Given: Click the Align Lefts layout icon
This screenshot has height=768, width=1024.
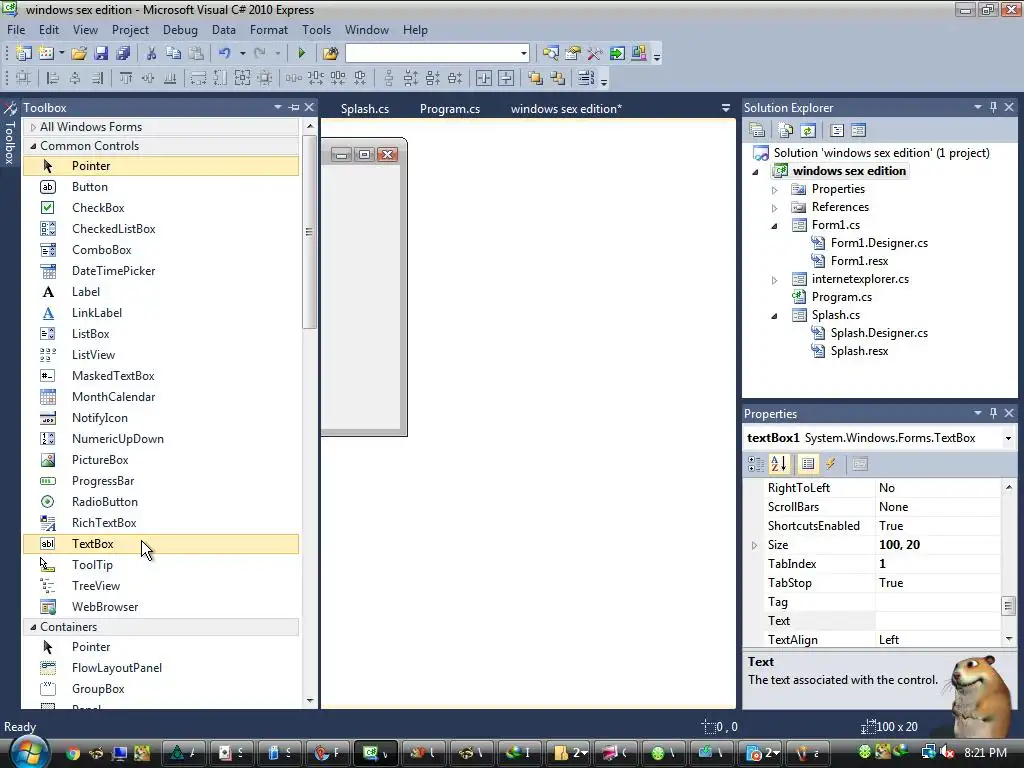Looking at the screenshot, I should click(52, 78).
